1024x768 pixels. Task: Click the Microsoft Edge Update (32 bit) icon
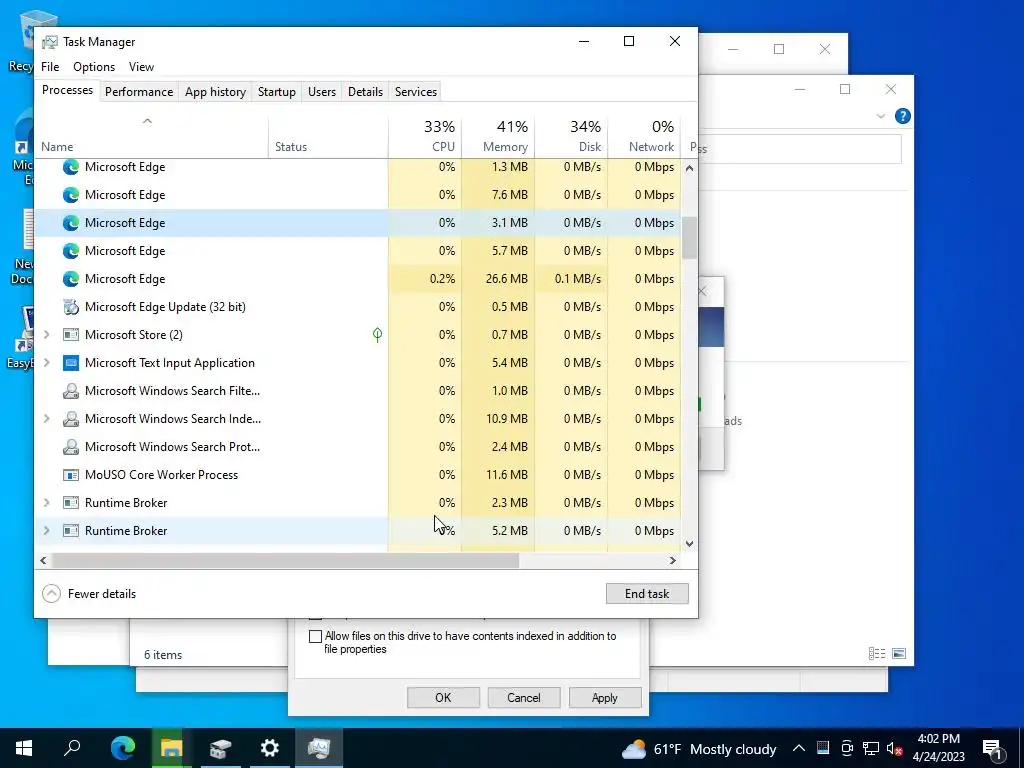[71, 307]
